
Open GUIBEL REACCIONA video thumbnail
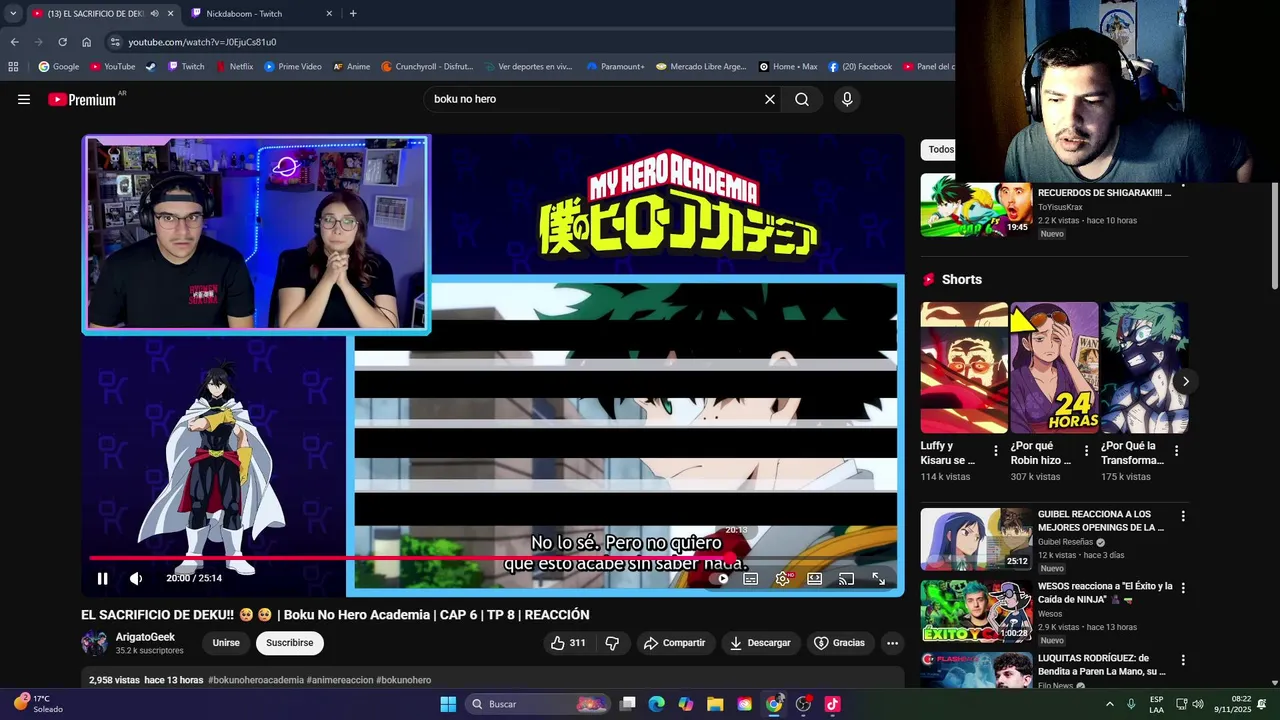pos(976,539)
